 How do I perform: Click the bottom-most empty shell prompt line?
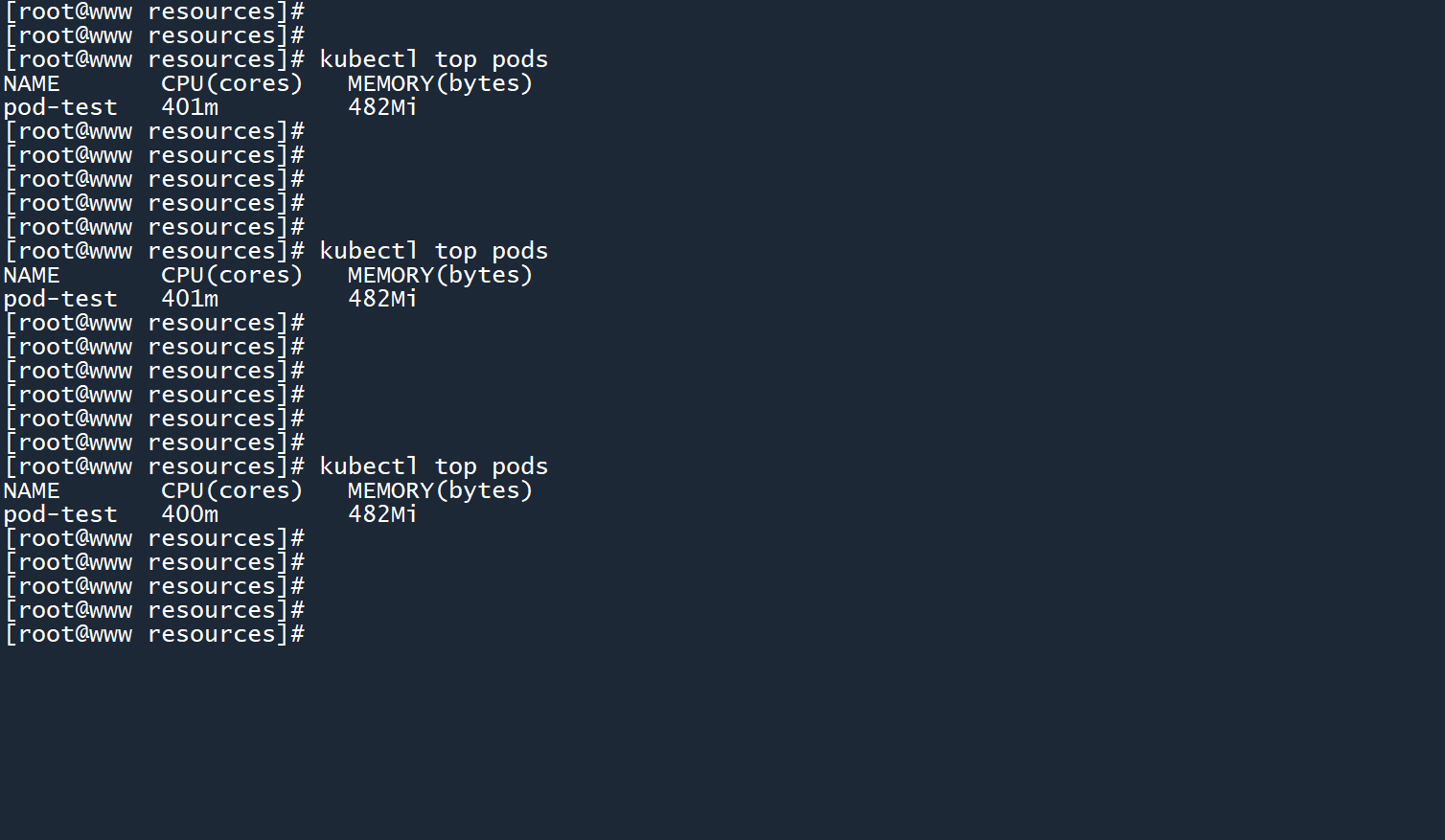click(155, 634)
